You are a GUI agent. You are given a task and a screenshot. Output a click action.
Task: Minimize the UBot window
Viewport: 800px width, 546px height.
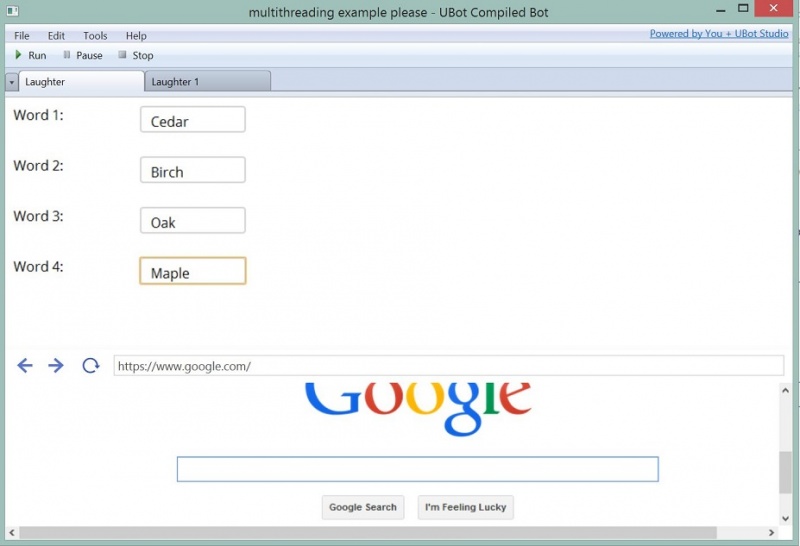coord(721,10)
